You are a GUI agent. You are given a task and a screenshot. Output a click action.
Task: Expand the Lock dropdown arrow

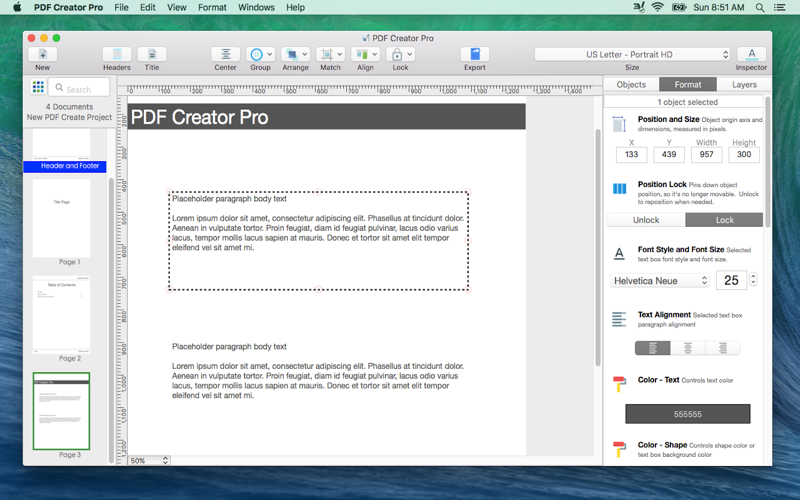[410, 54]
